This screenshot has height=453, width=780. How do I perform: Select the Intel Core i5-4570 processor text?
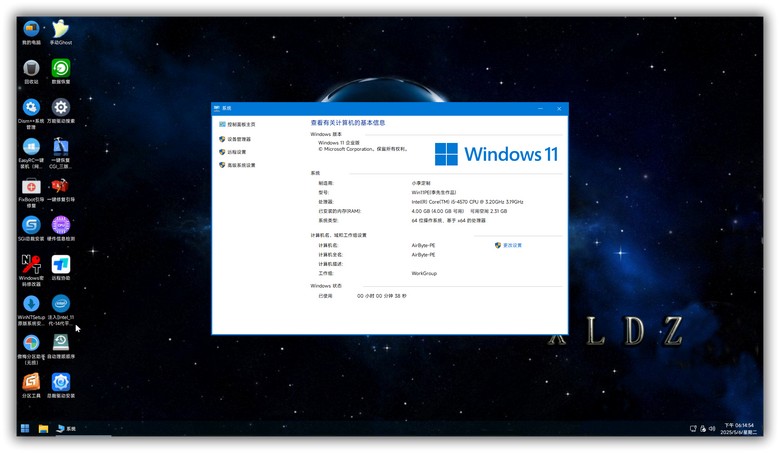point(468,202)
